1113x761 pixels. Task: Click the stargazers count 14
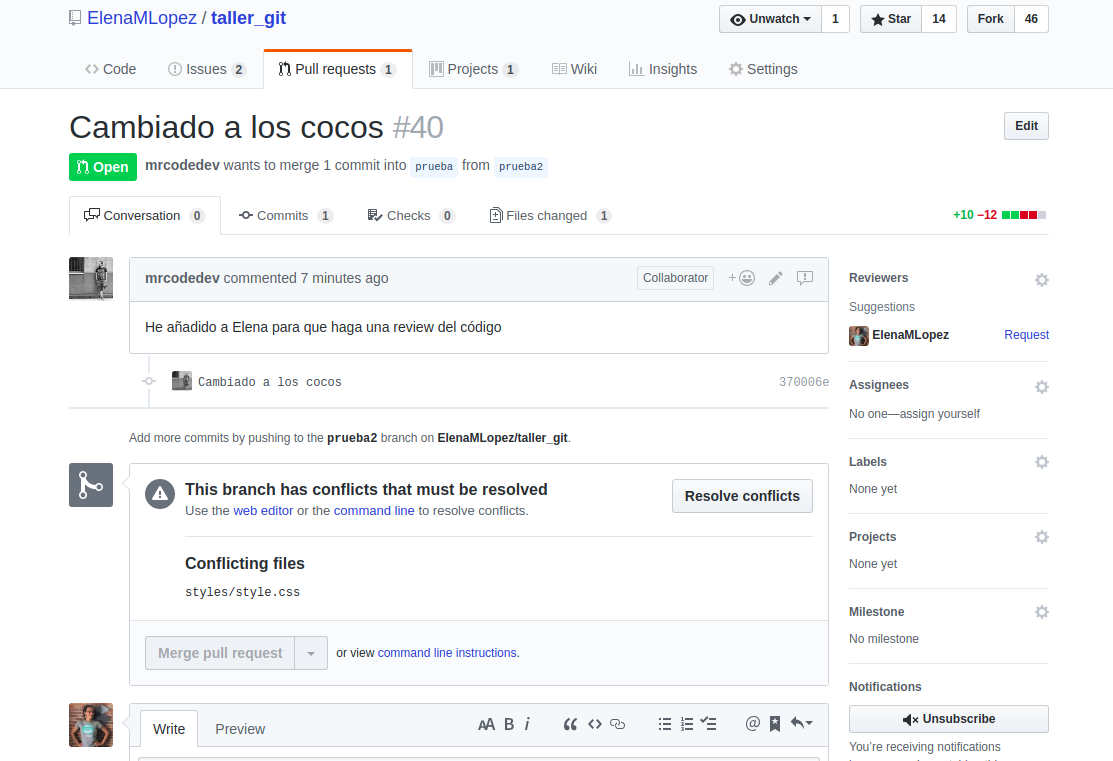tap(938, 19)
